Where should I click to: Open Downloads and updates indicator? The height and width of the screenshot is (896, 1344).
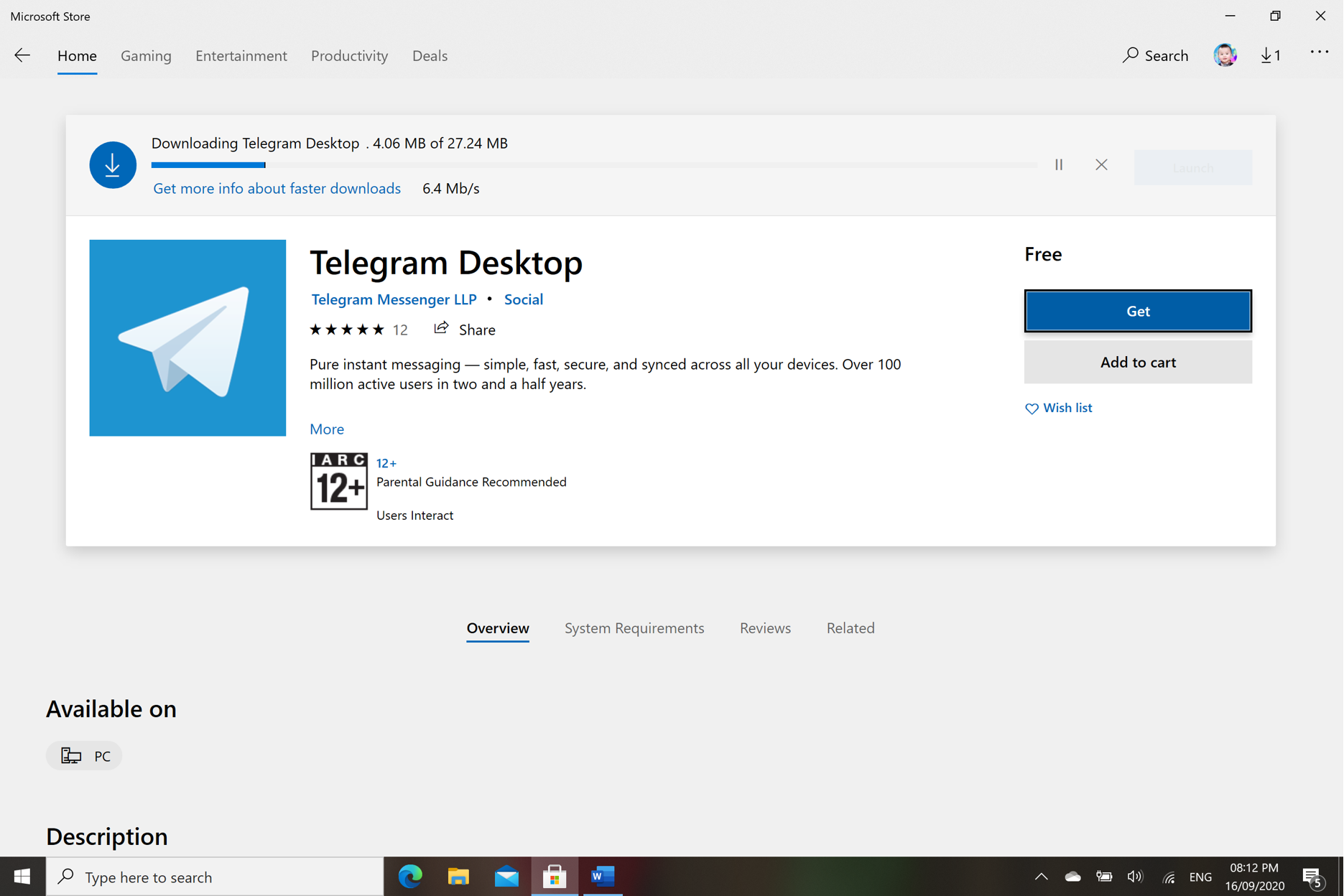1270,55
